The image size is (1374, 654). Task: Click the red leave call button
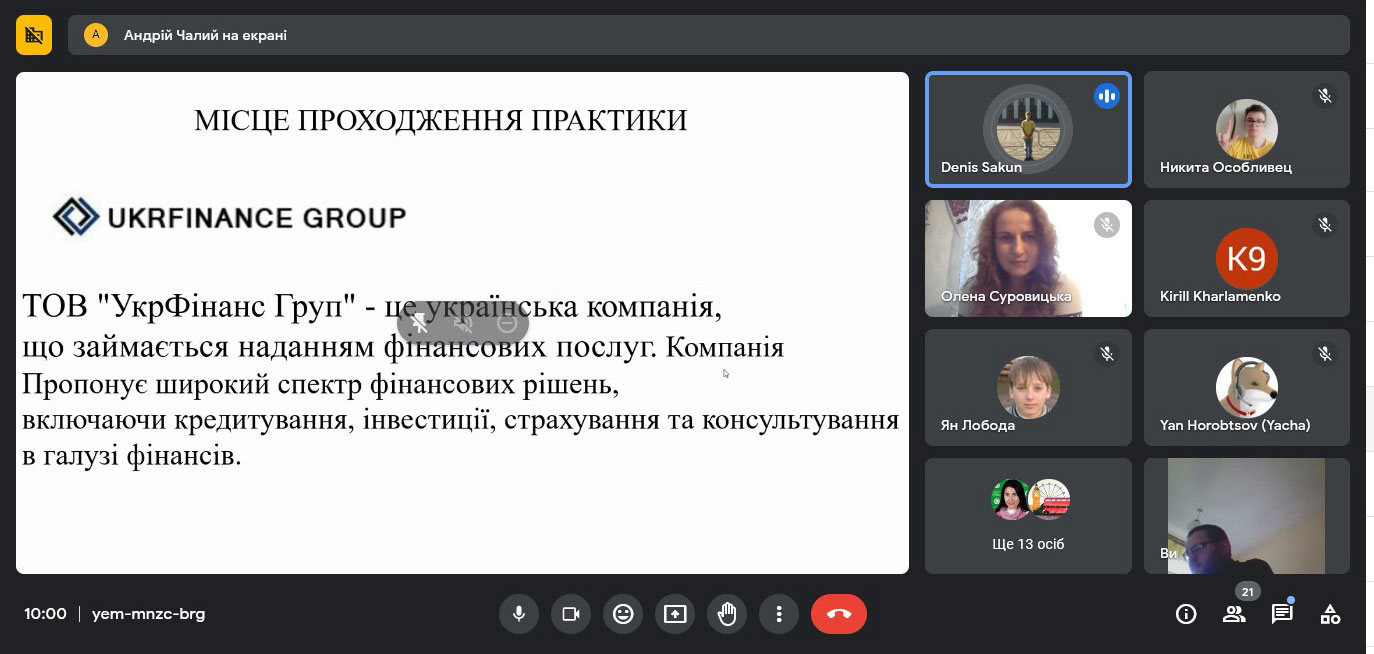point(839,614)
